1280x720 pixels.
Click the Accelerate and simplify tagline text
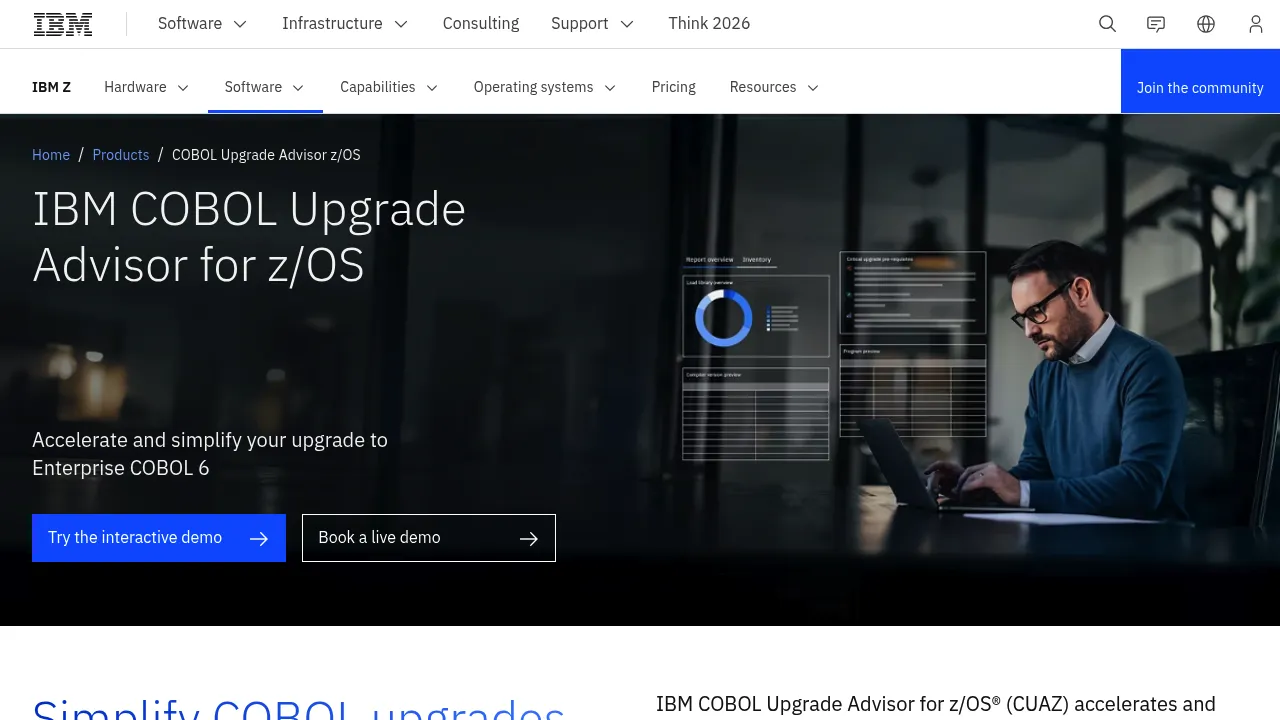pyautogui.click(x=210, y=454)
